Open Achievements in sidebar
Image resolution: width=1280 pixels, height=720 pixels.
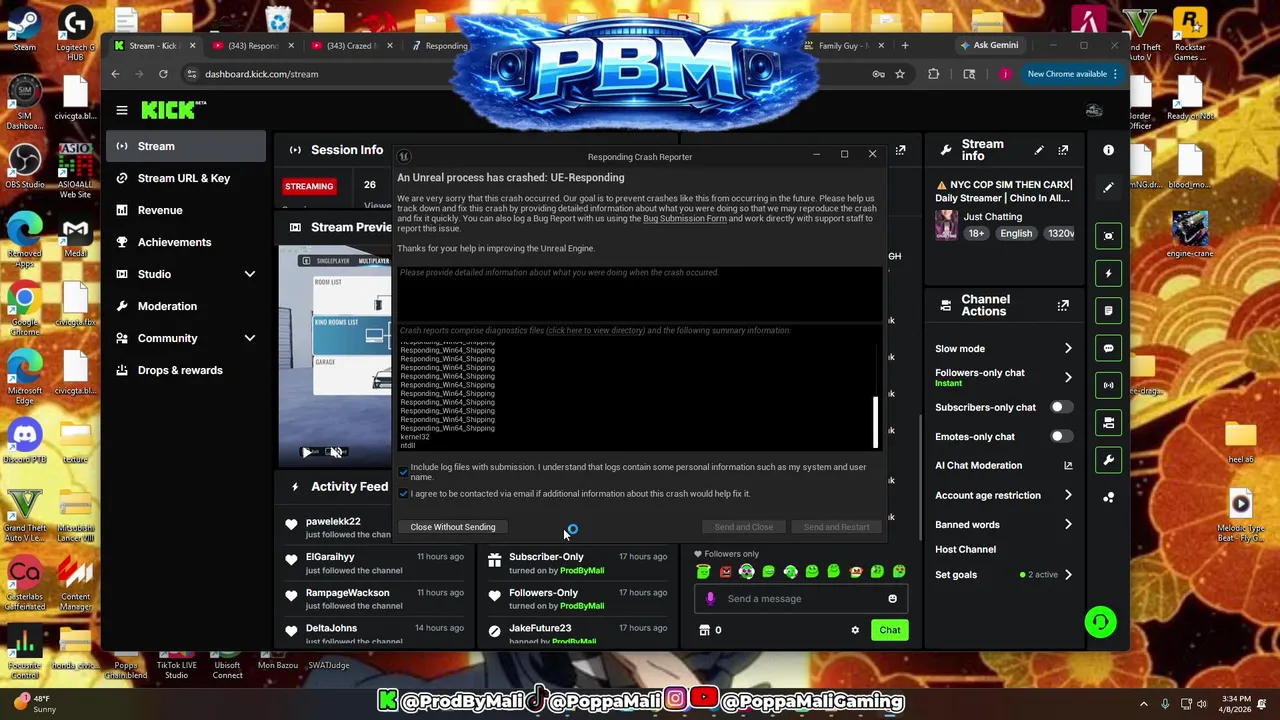(x=186, y=242)
